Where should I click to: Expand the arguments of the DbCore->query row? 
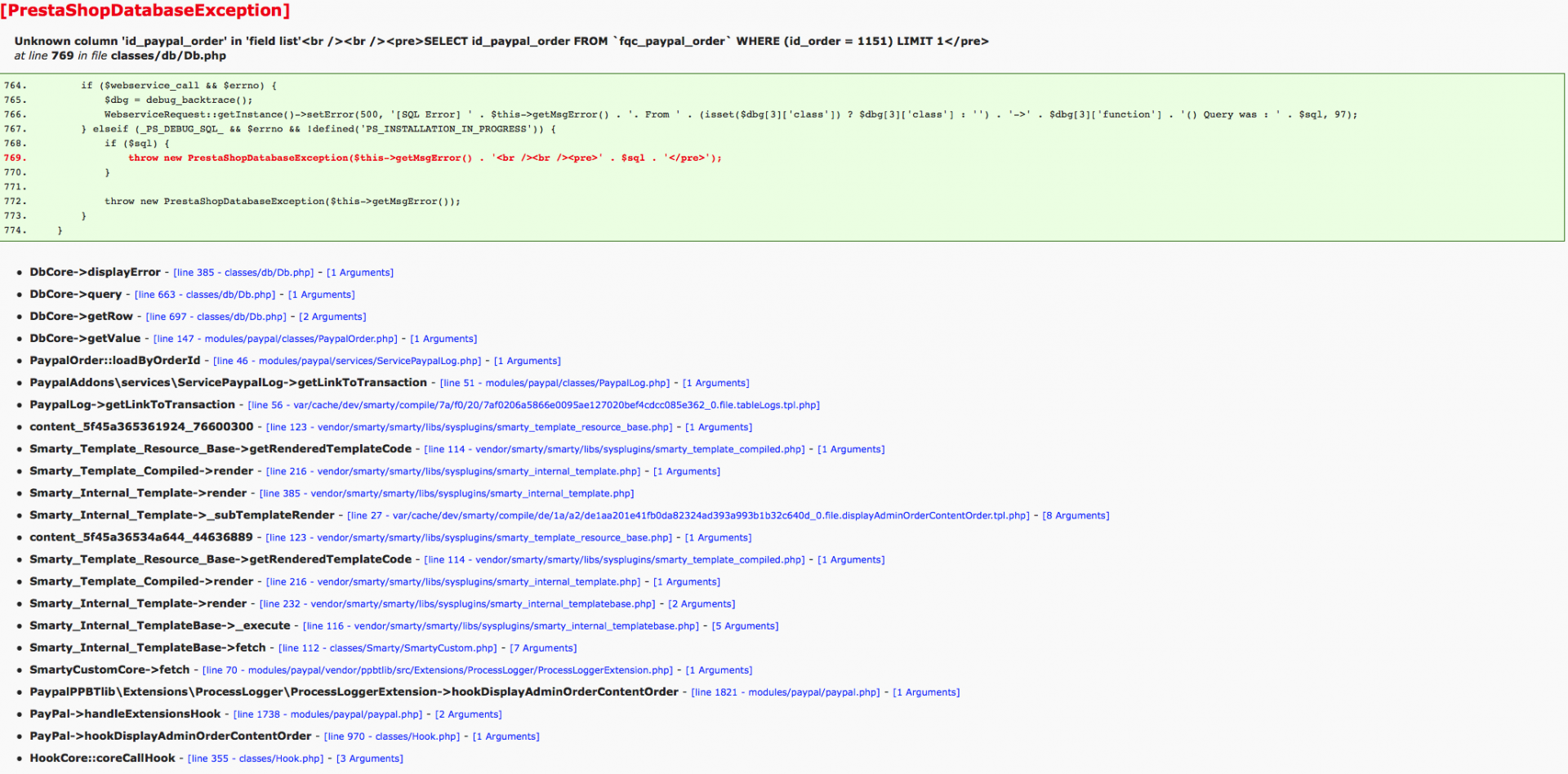[x=322, y=295]
